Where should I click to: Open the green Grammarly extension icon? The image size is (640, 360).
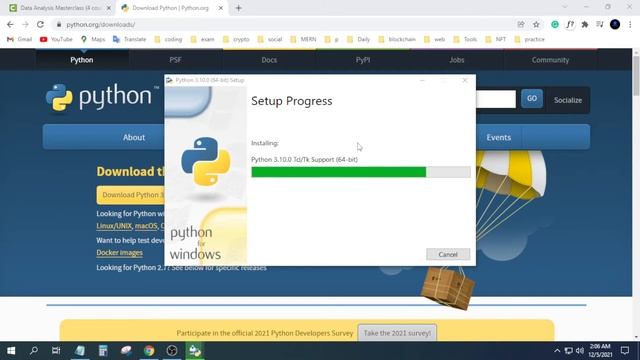pos(555,24)
